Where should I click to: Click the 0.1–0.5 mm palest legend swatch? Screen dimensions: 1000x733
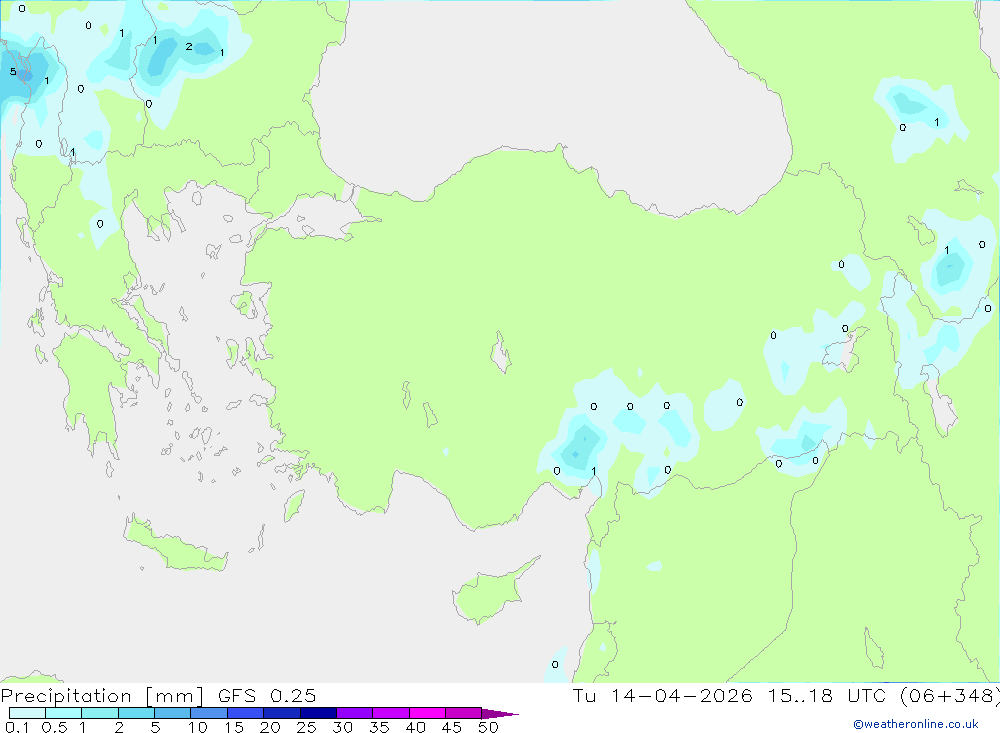point(27,713)
